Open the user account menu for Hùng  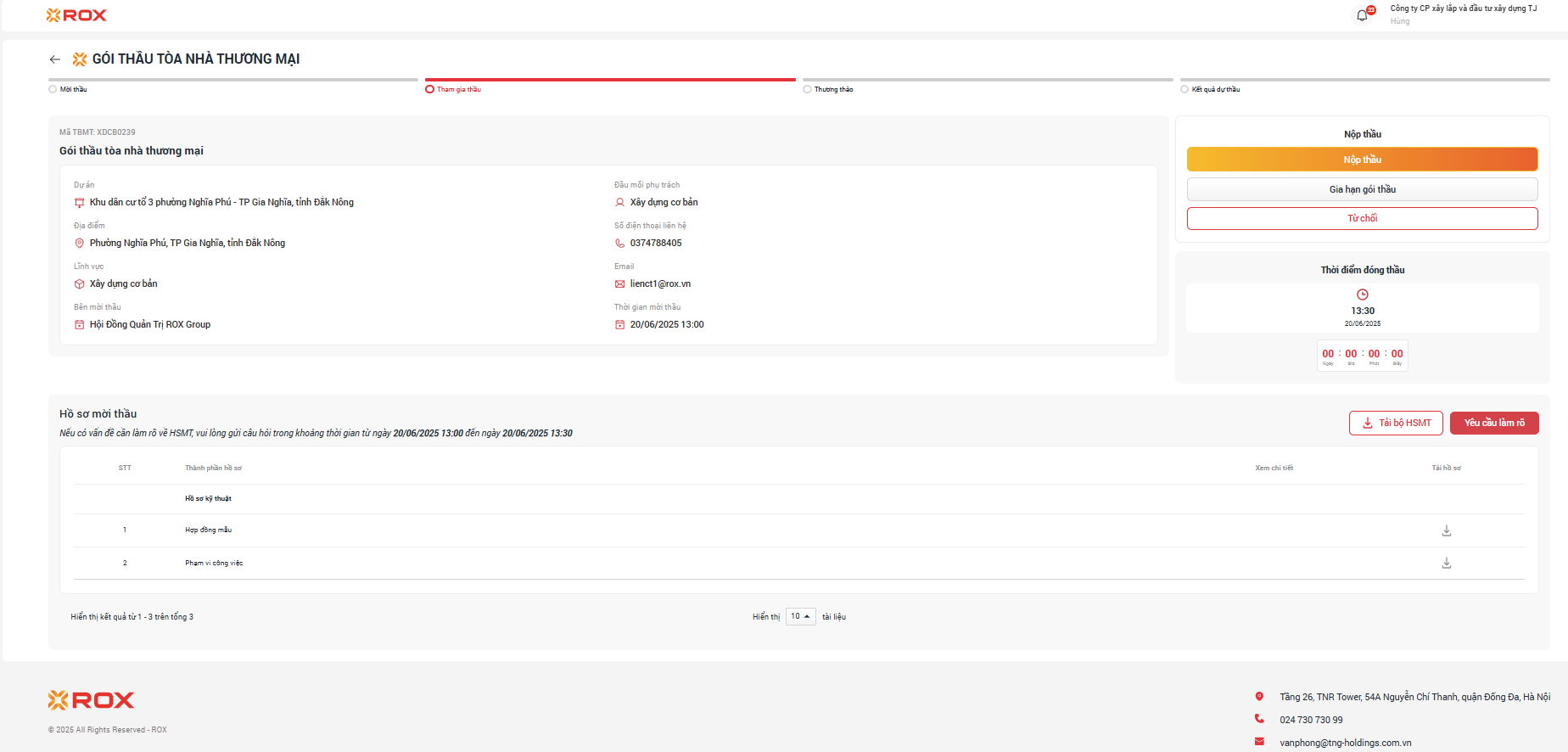(1462, 14)
